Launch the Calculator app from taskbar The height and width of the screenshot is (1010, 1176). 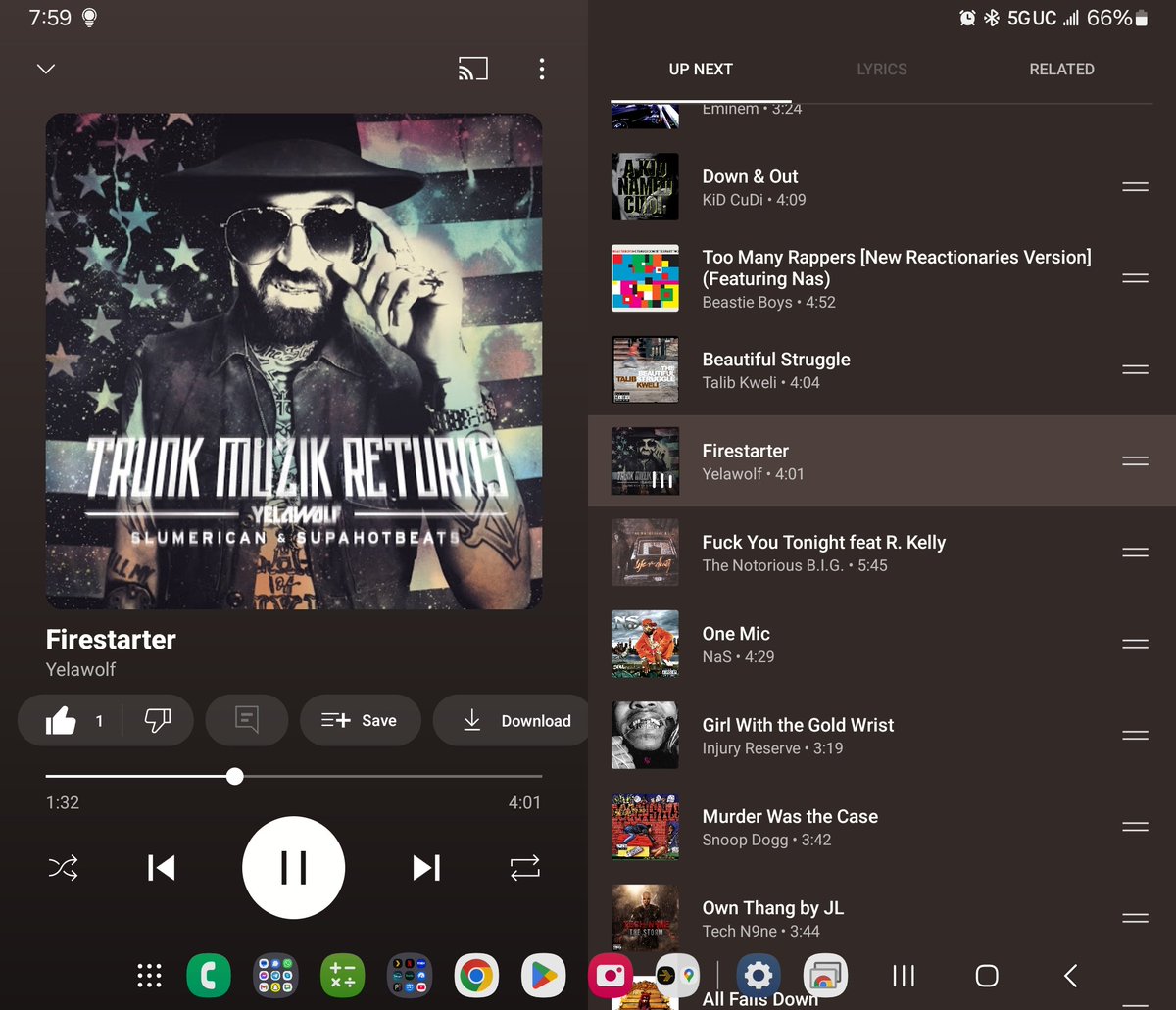[343, 976]
